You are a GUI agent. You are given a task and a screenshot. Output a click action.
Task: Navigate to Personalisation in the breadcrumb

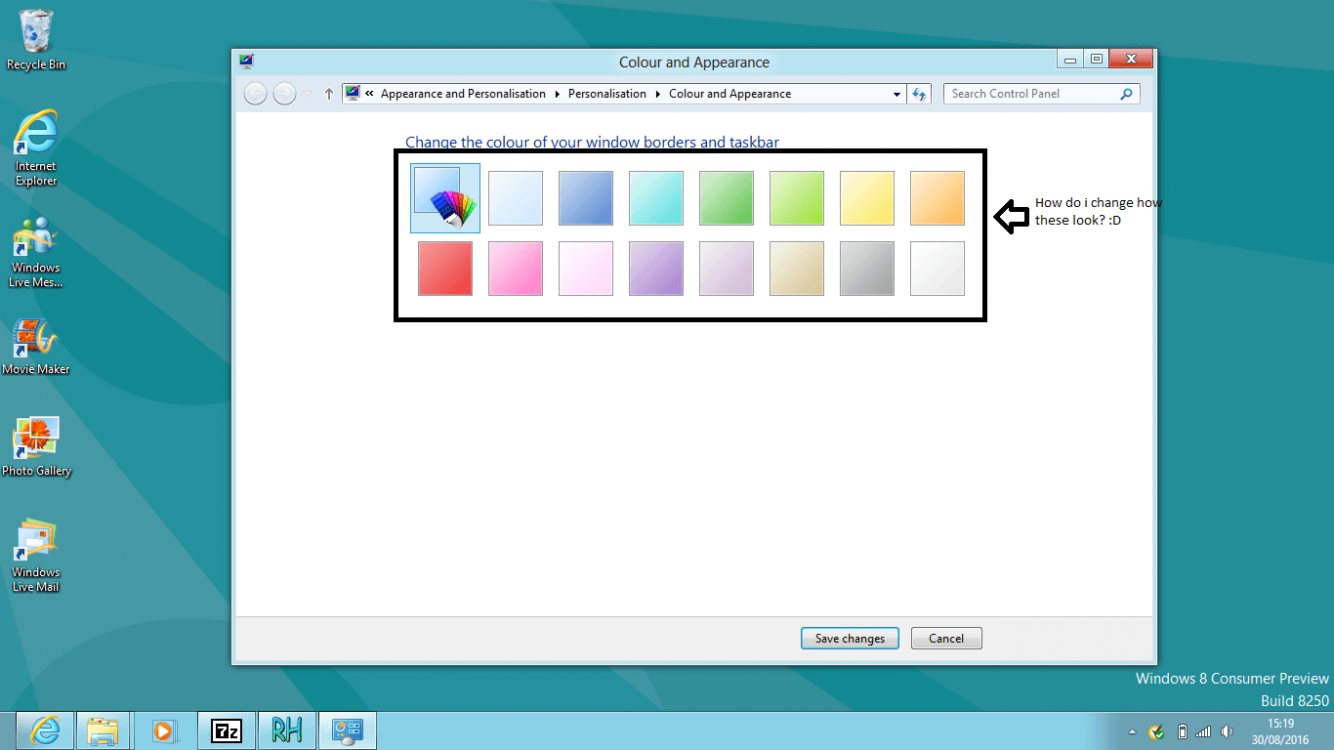coord(607,93)
